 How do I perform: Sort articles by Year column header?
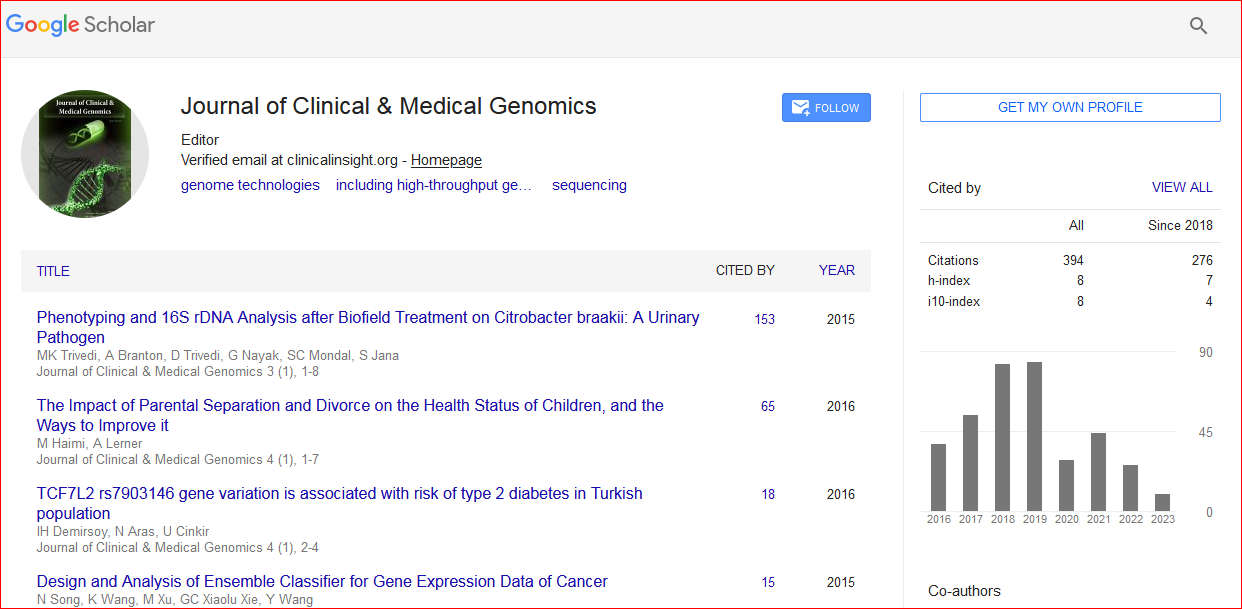836,270
